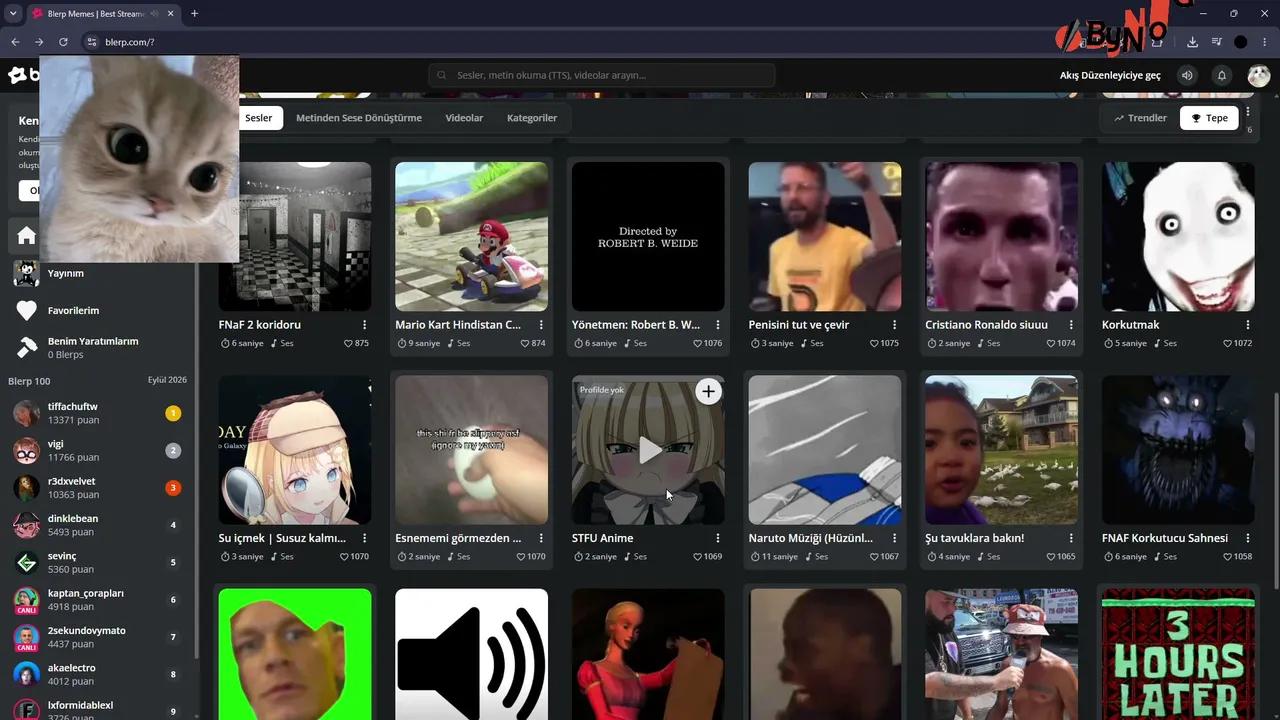Open the profile avatar menu

point(1258,75)
